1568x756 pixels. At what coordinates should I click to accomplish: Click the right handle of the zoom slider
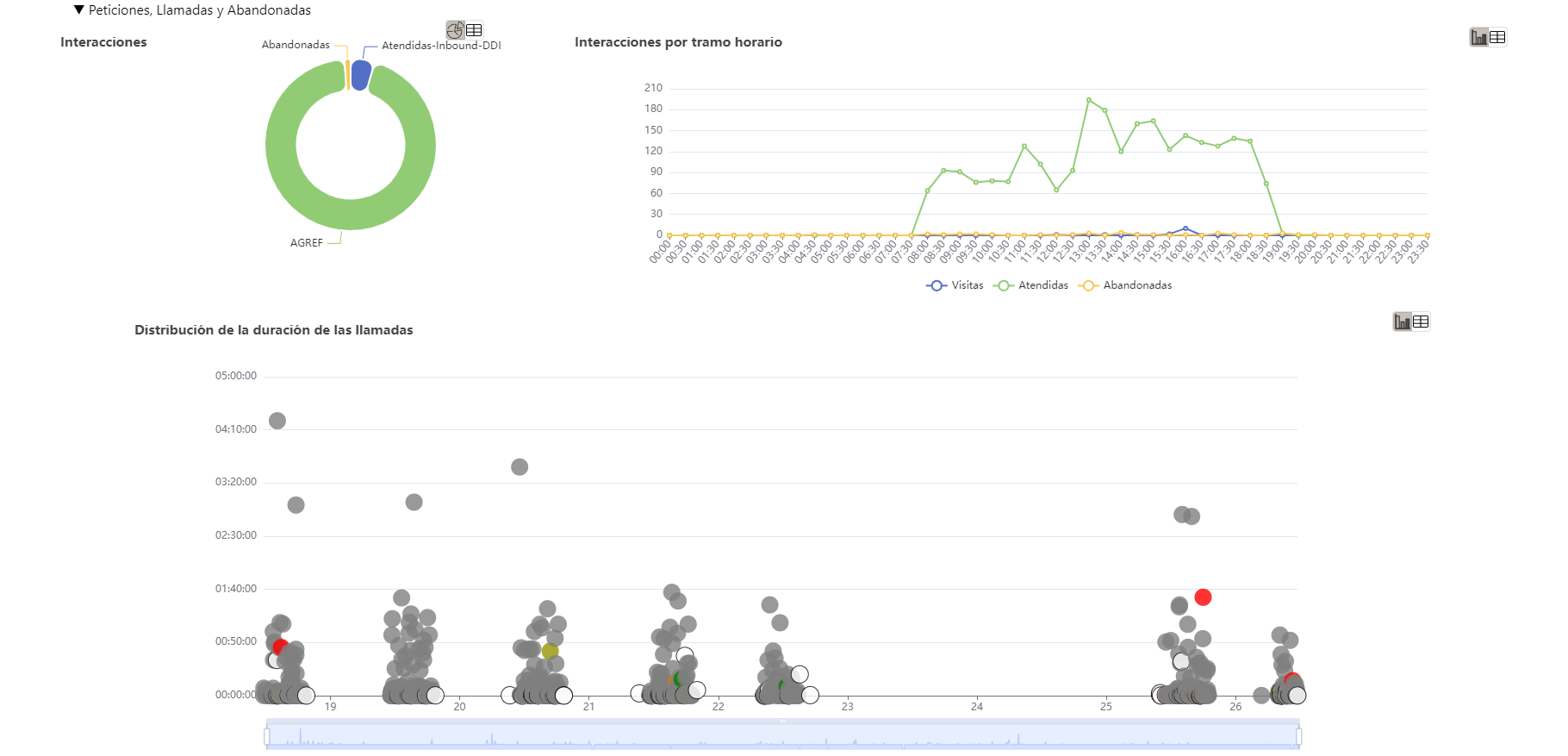tap(1298, 736)
